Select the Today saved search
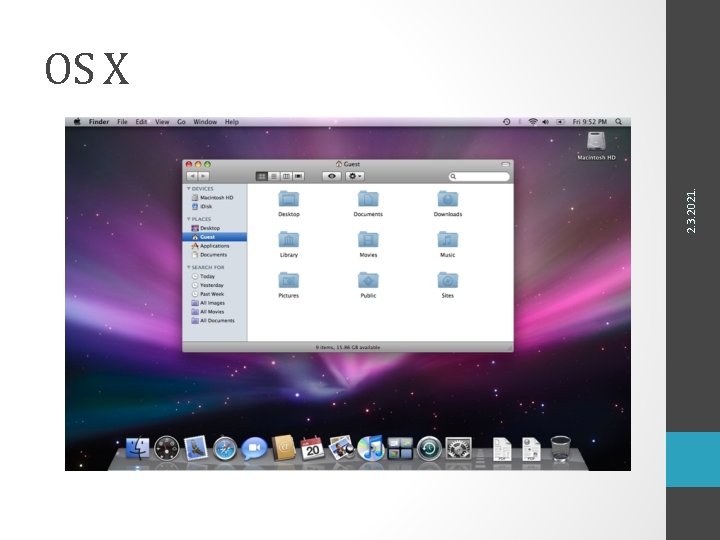Screen dimensions: 720x540 coord(215,276)
